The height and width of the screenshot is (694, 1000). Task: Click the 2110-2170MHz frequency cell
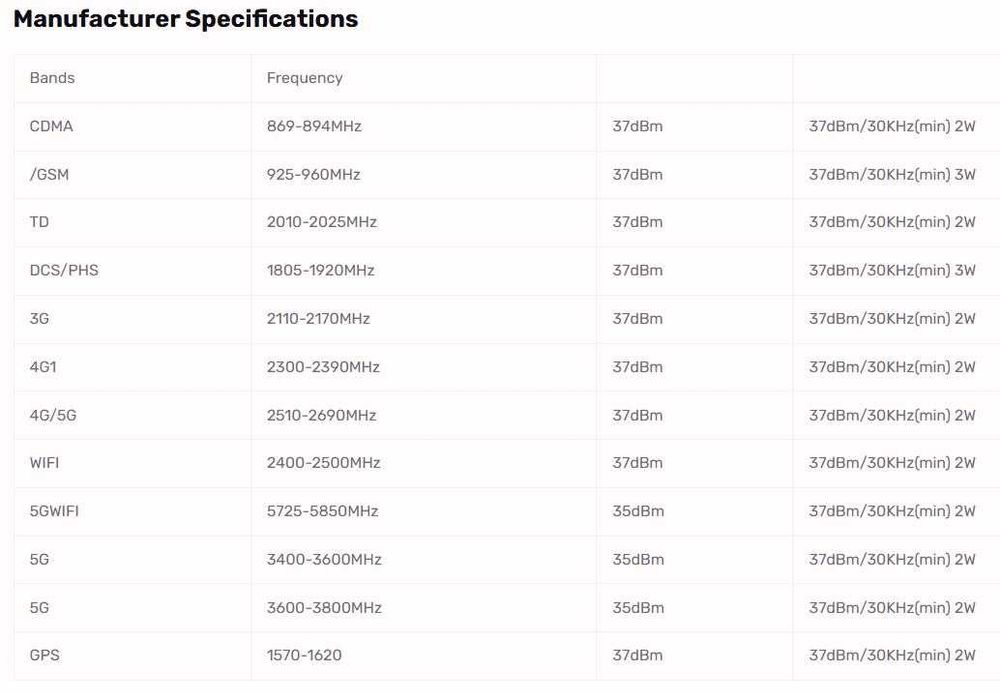(318, 318)
